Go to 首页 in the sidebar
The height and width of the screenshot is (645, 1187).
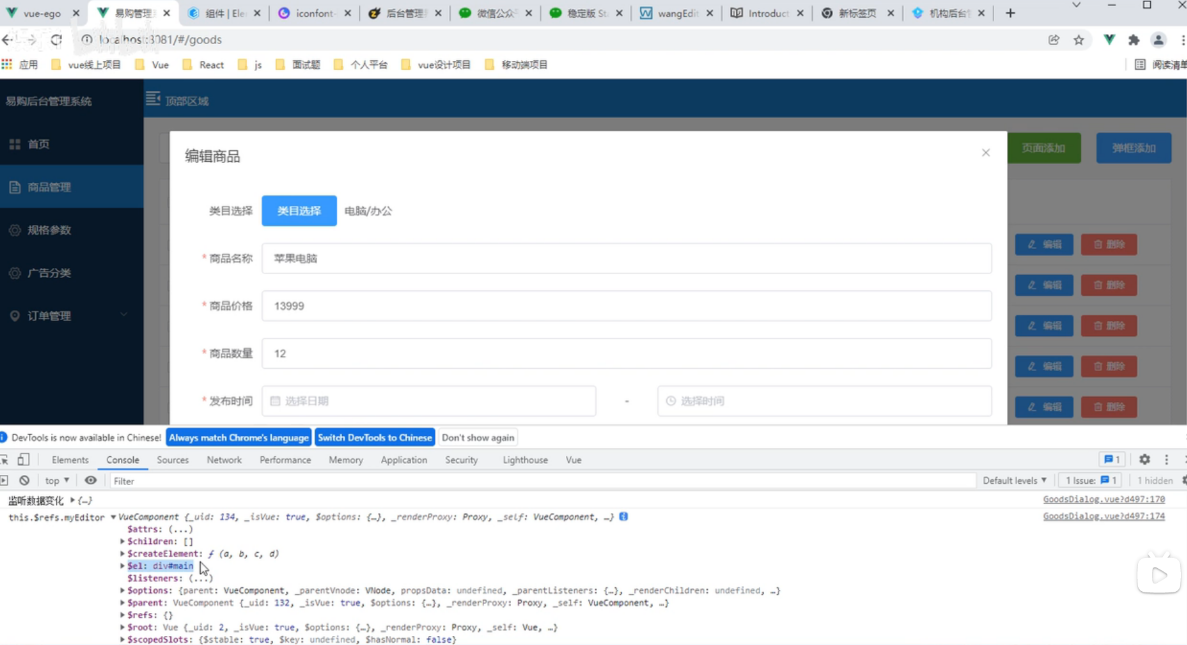[71, 144]
